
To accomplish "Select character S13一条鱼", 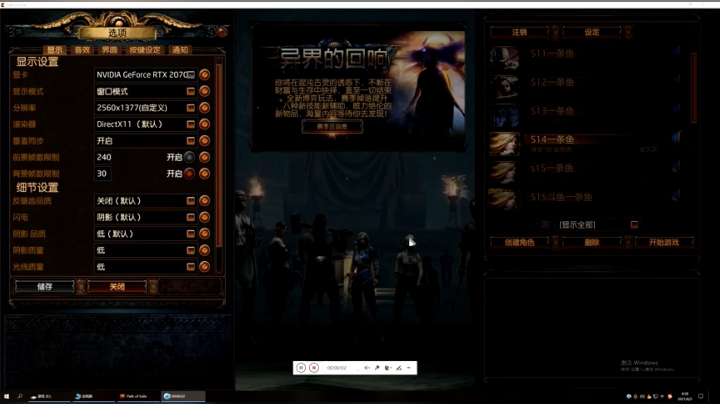I will (586, 114).
